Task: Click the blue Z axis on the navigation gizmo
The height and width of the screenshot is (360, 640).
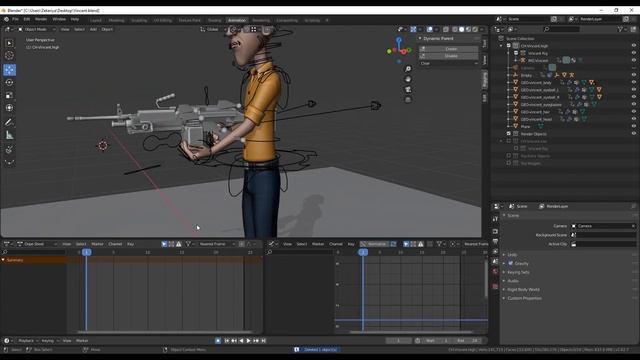Action: (399, 40)
